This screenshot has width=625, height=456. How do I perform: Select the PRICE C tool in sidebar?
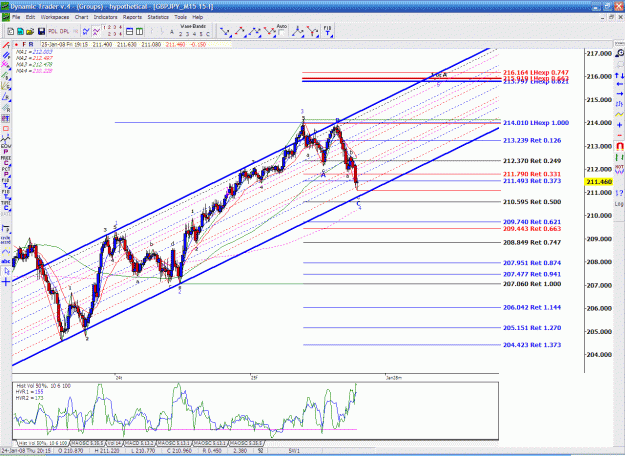pyautogui.click(x=6, y=161)
